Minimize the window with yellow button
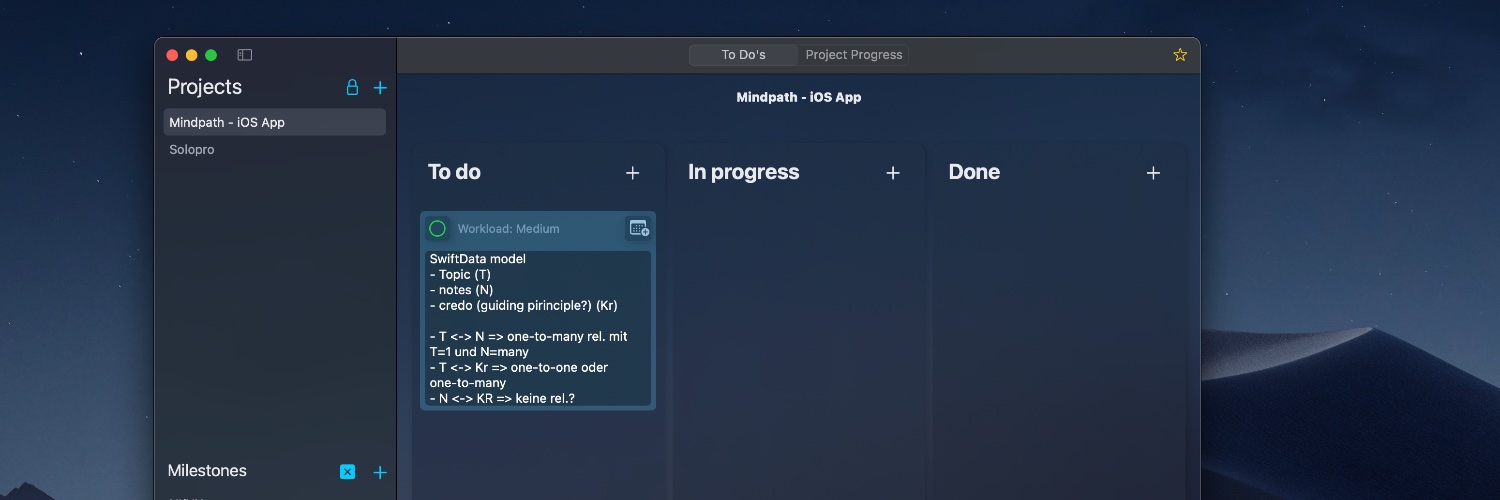 pos(191,55)
